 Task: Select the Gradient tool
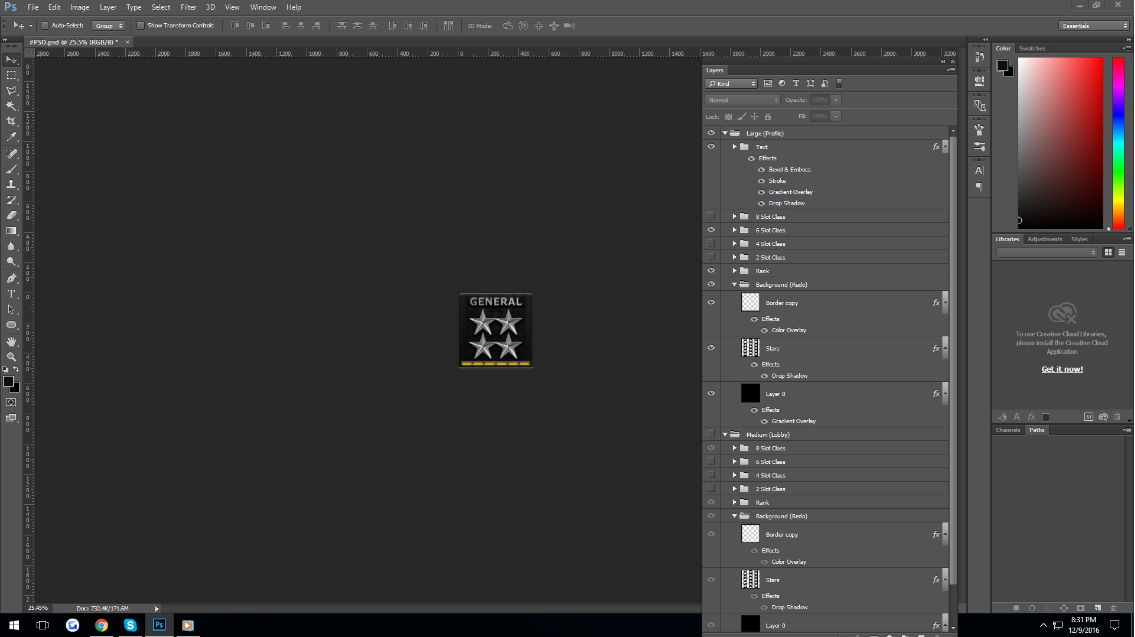[11, 231]
